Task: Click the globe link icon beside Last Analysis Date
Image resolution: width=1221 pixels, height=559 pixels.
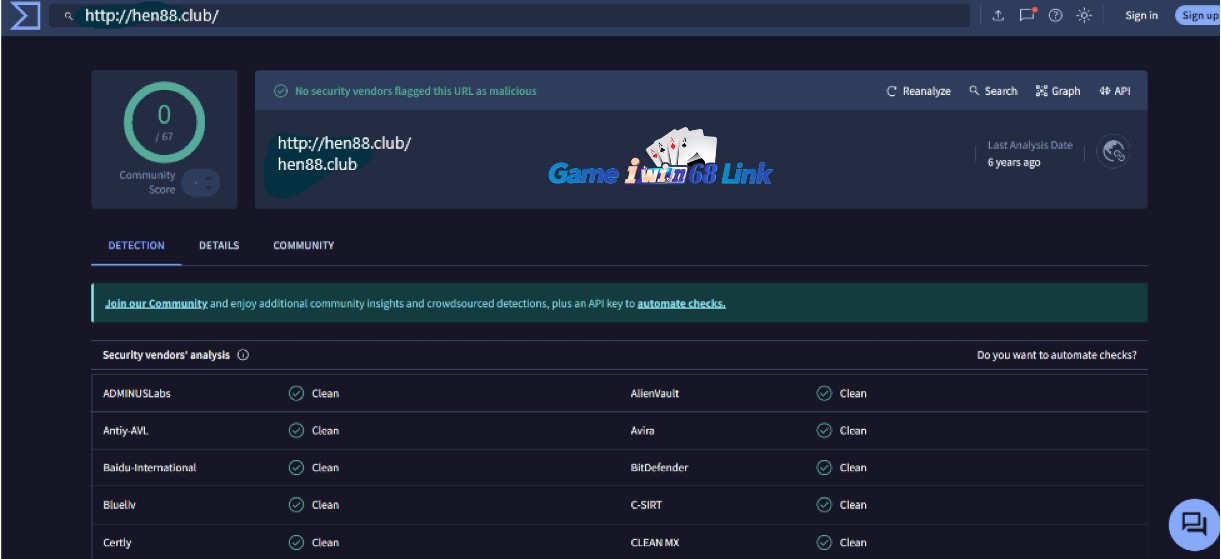Action: coord(1113,152)
